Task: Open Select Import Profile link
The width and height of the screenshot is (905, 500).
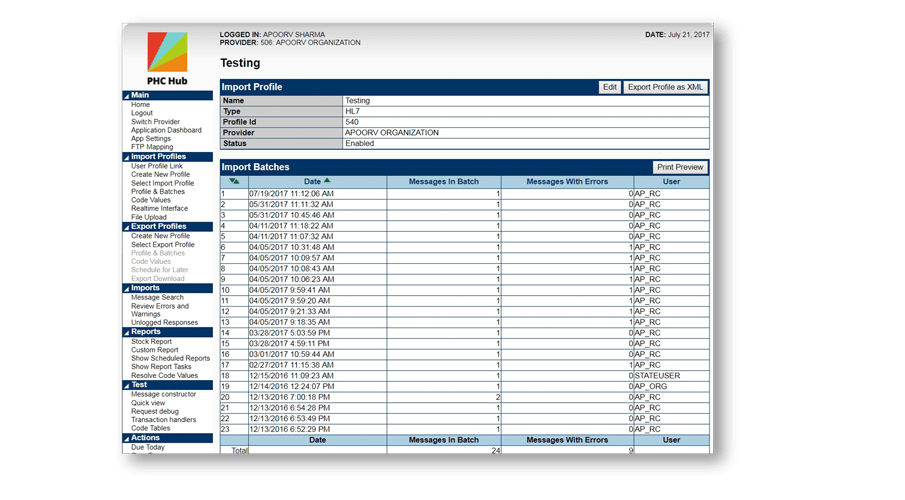Action: (163, 183)
